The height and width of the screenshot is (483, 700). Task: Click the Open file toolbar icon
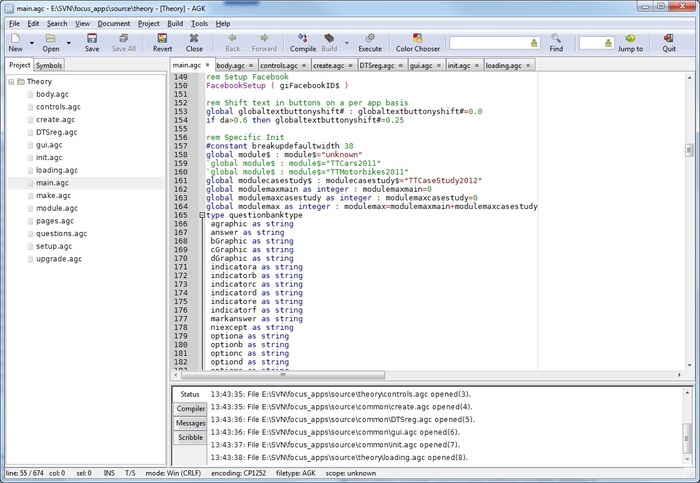pos(50,42)
